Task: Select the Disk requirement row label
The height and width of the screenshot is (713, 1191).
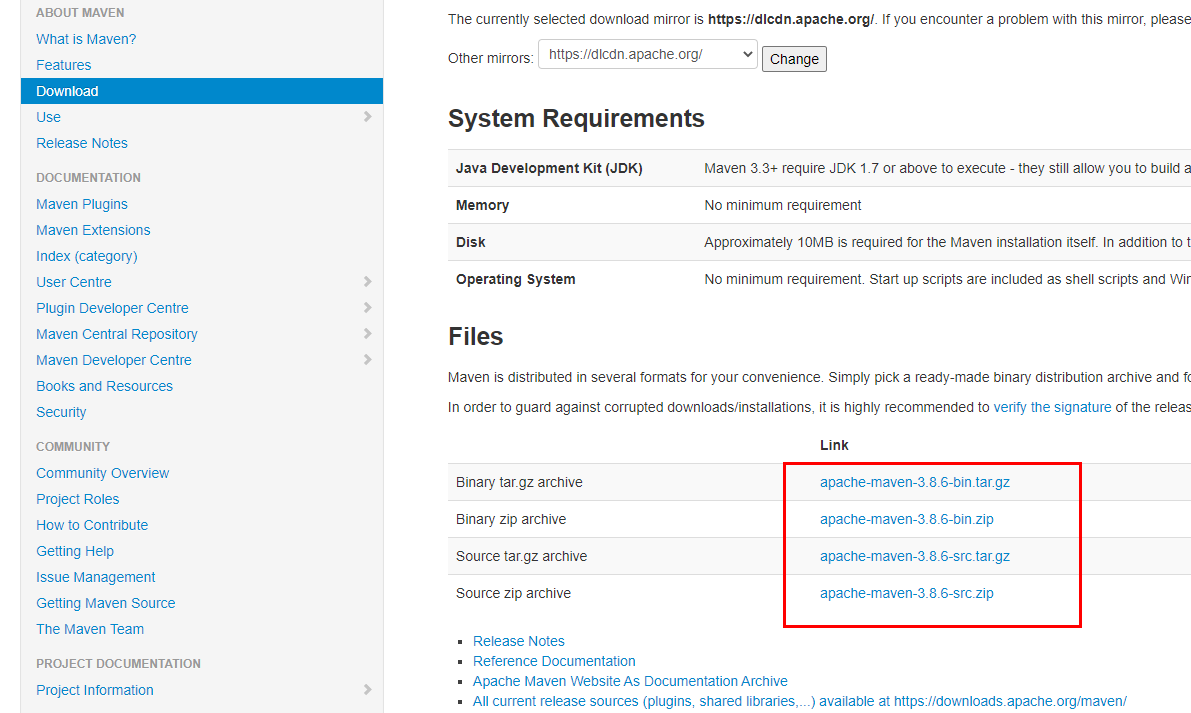Action: click(x=470, y=243)
